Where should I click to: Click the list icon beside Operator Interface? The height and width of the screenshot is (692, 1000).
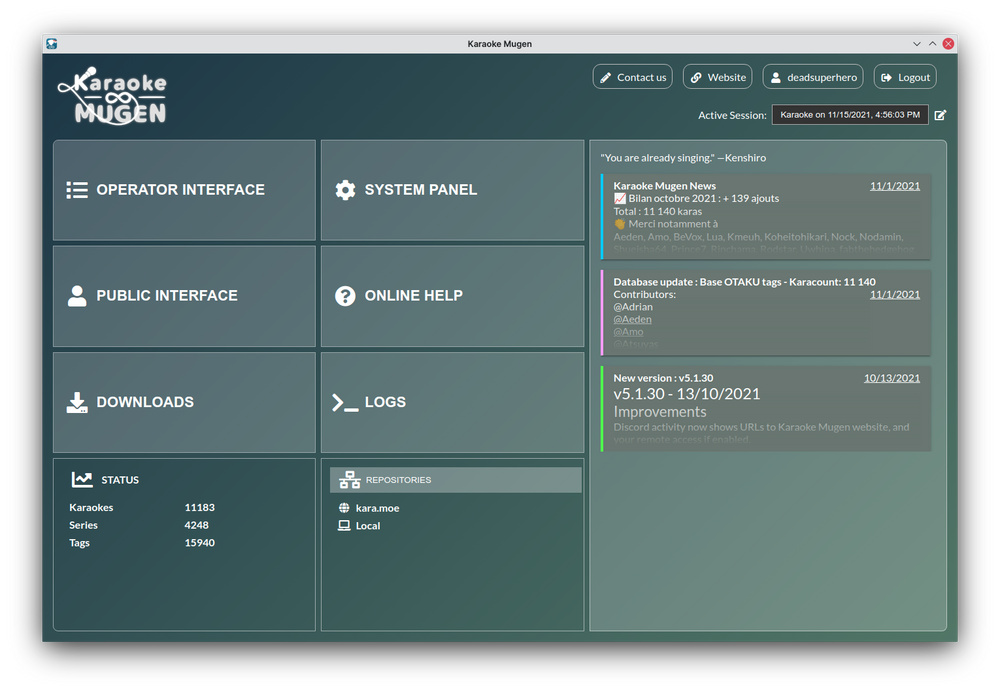(77, 190)
